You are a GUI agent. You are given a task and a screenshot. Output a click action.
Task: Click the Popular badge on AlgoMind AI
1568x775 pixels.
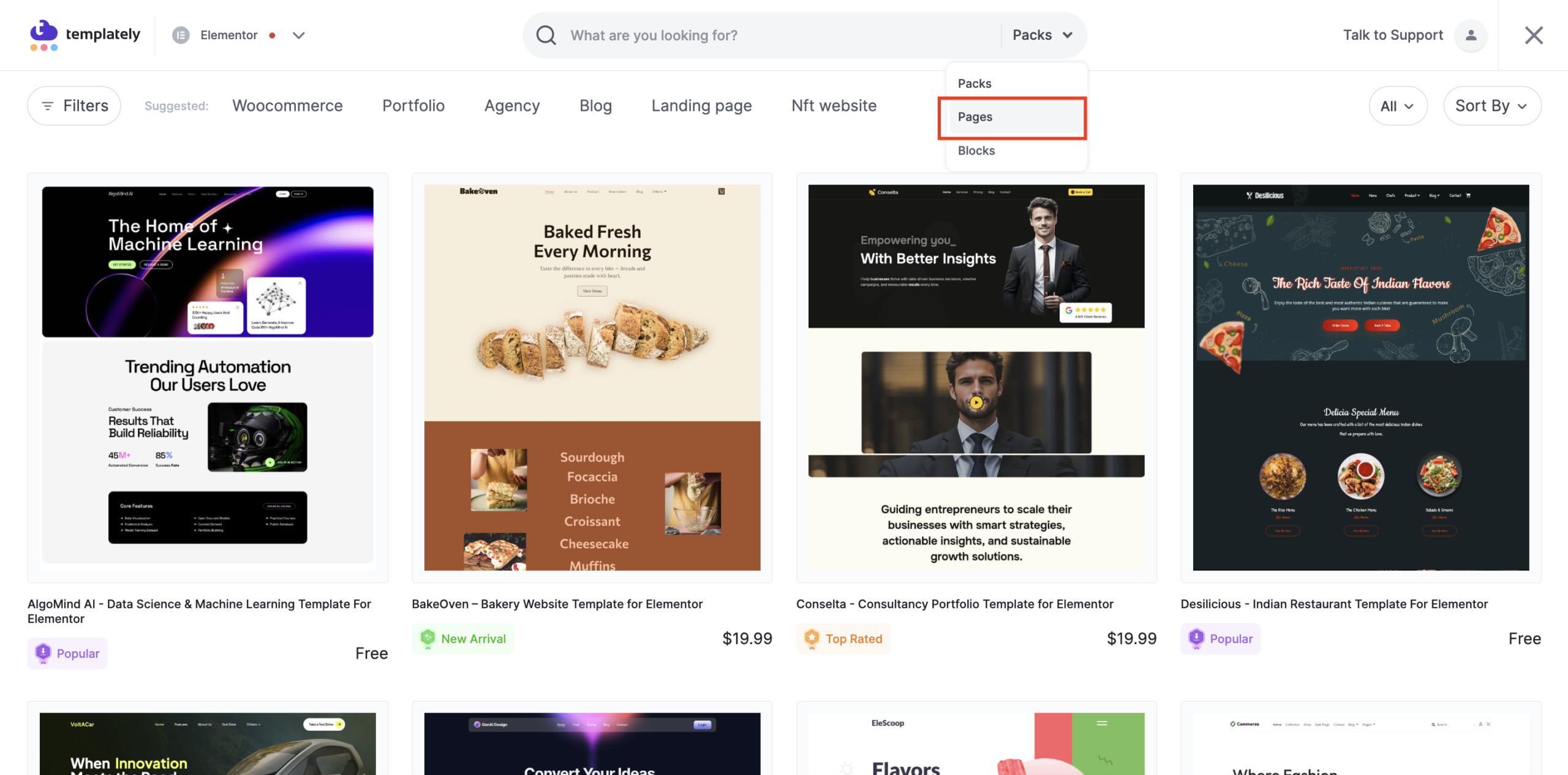67,653
